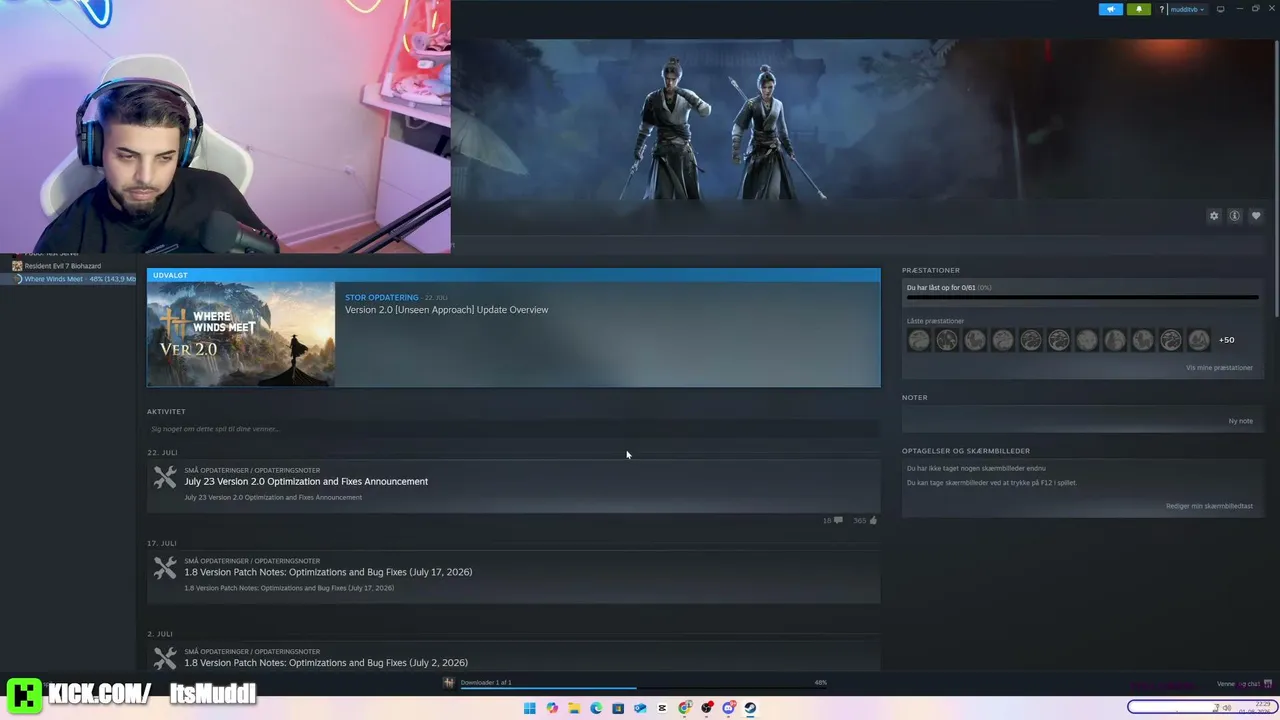Select Resident Evil 7 Biohazard in library

pyautogui.click(x=63, y=266)
